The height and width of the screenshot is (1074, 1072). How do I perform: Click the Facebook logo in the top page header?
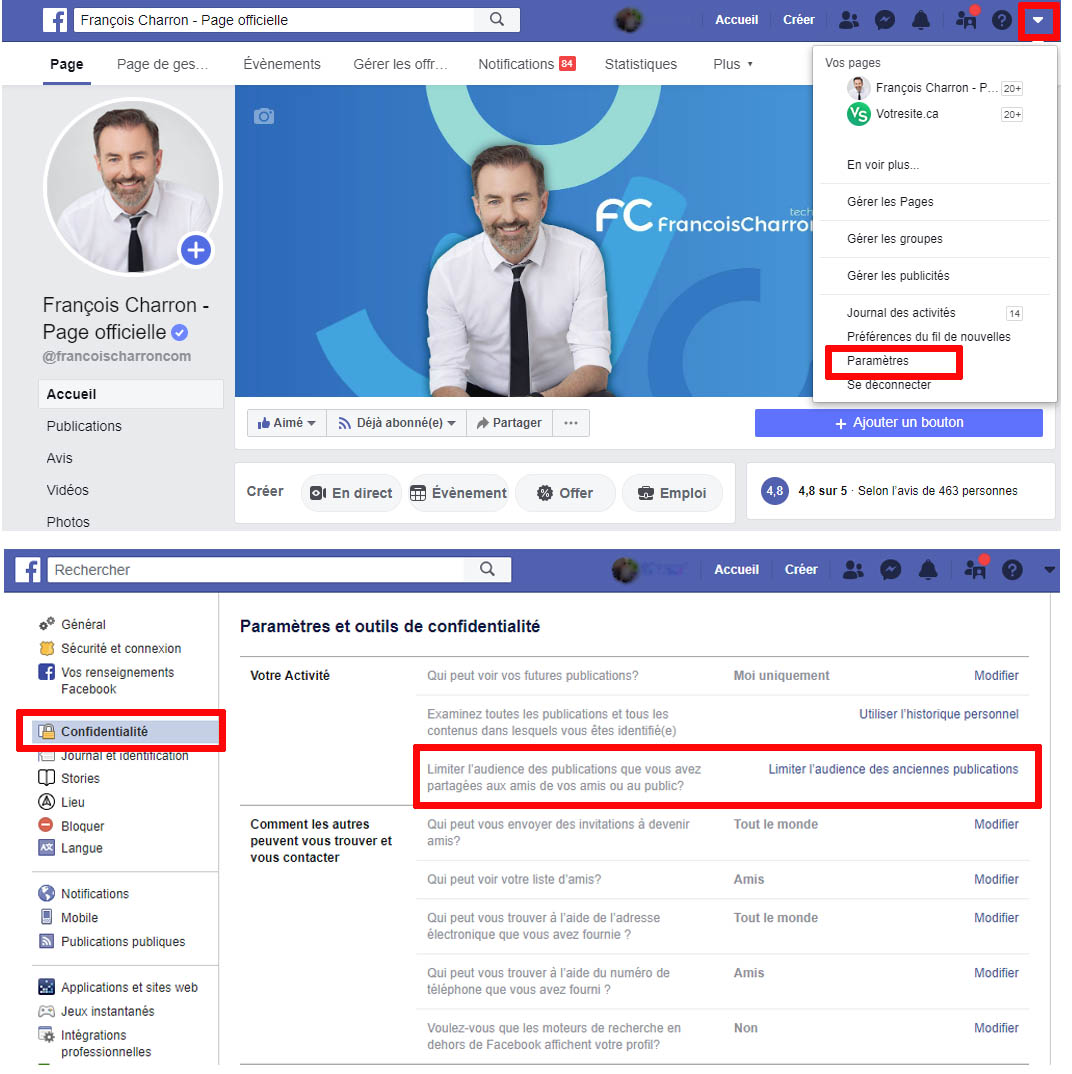[x=55, y=20]
